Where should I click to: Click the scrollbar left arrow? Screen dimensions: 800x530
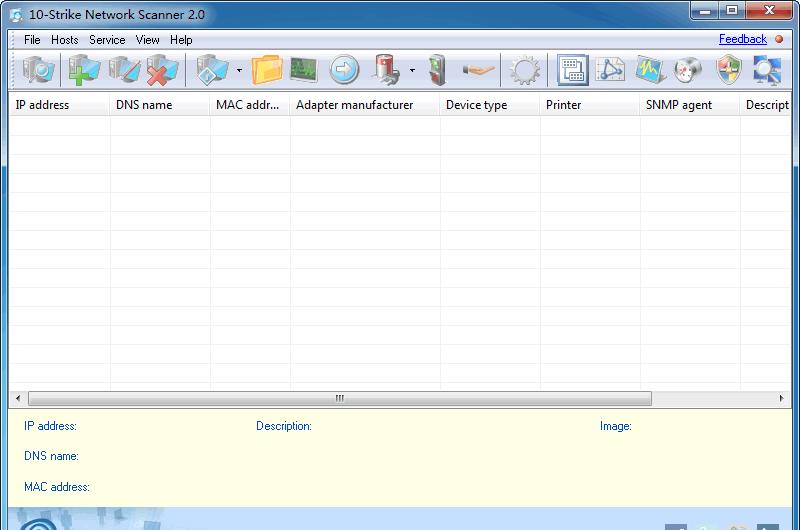click(18, 398)
